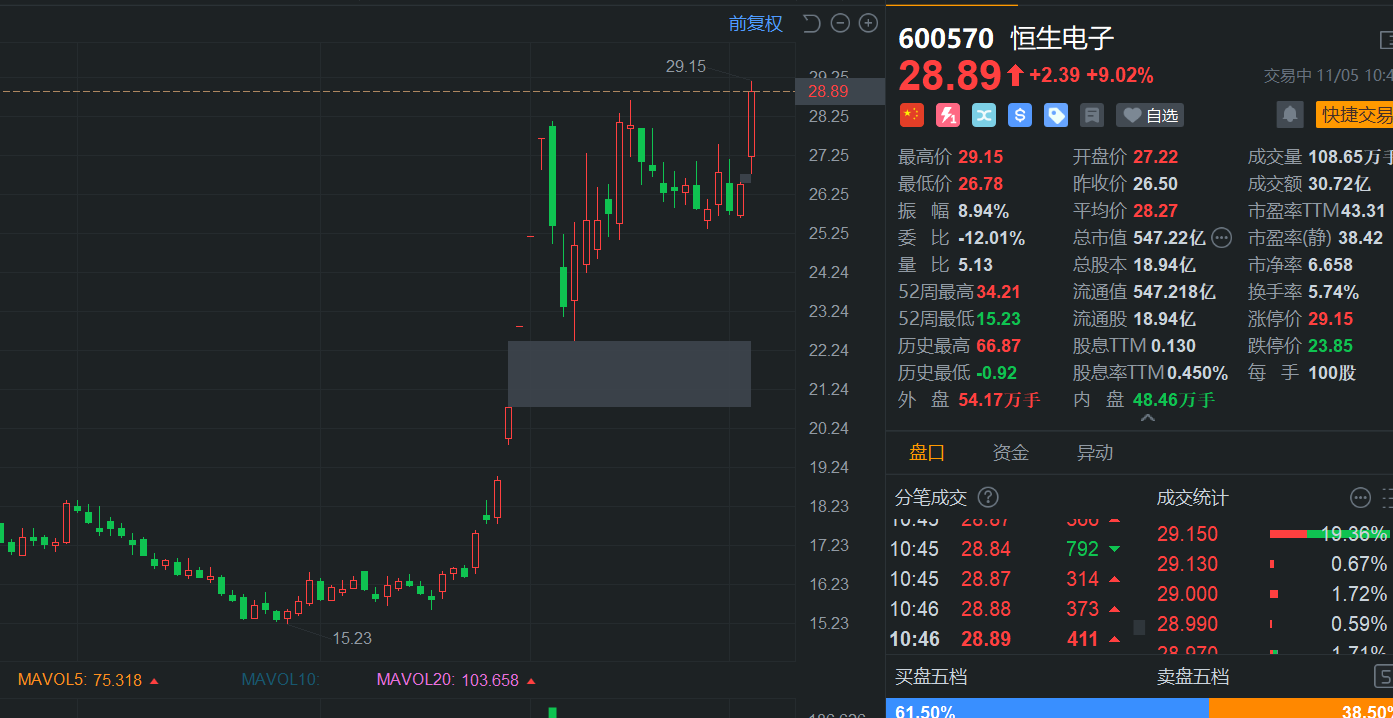Switch to the 资金 tab
The height and width of the screenshot is (718, 1393).
click(x=1010, y=452)
